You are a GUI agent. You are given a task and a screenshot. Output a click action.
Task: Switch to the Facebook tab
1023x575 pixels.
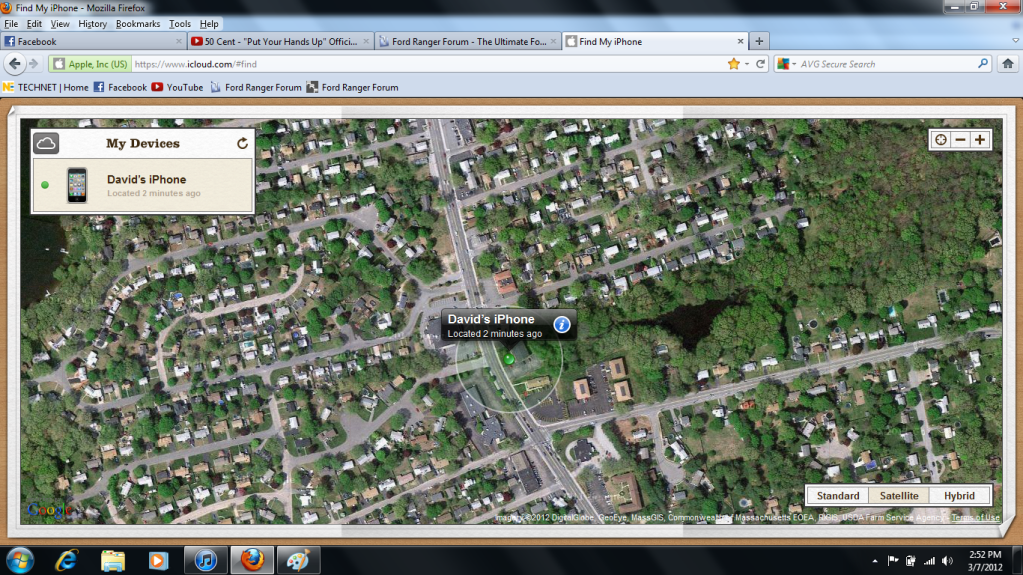click(91, 41)
